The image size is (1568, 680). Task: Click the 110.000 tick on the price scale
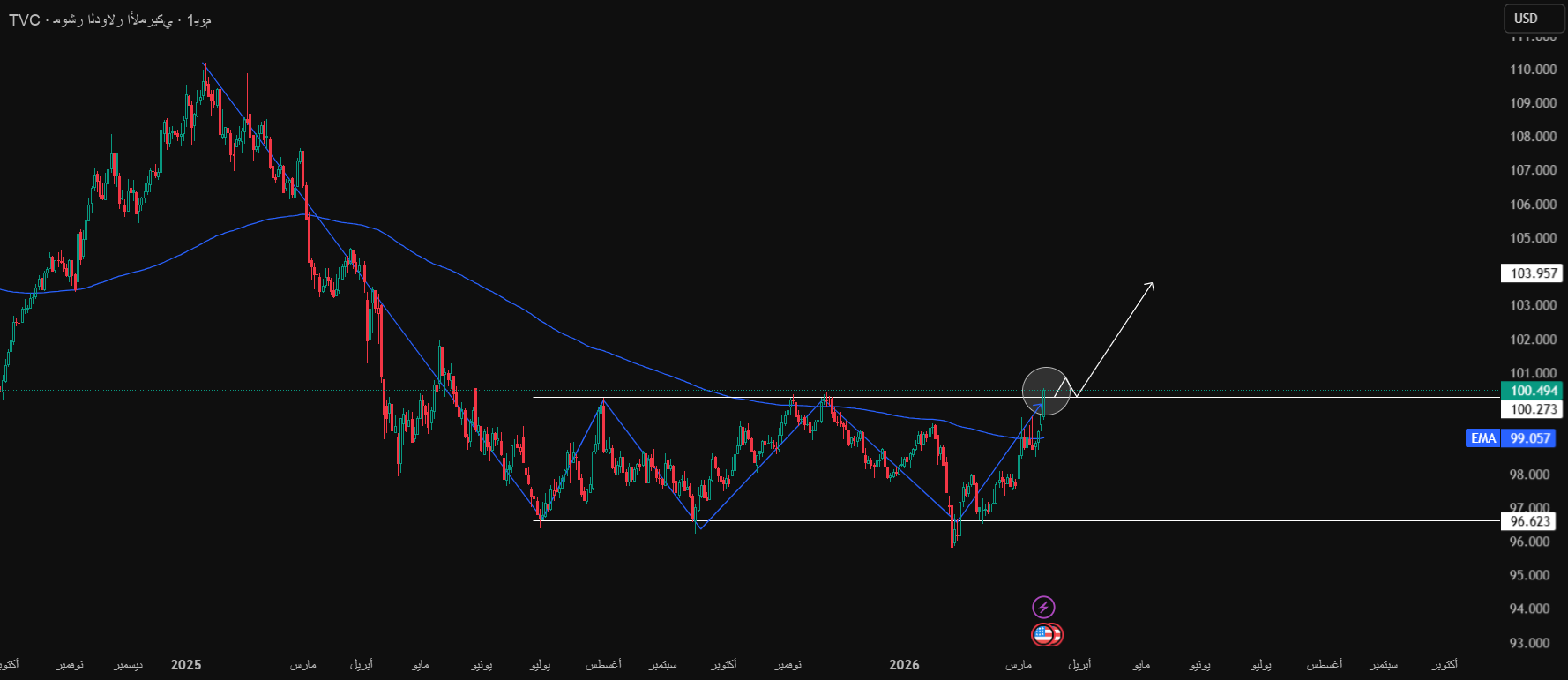tap(1533, 70)
